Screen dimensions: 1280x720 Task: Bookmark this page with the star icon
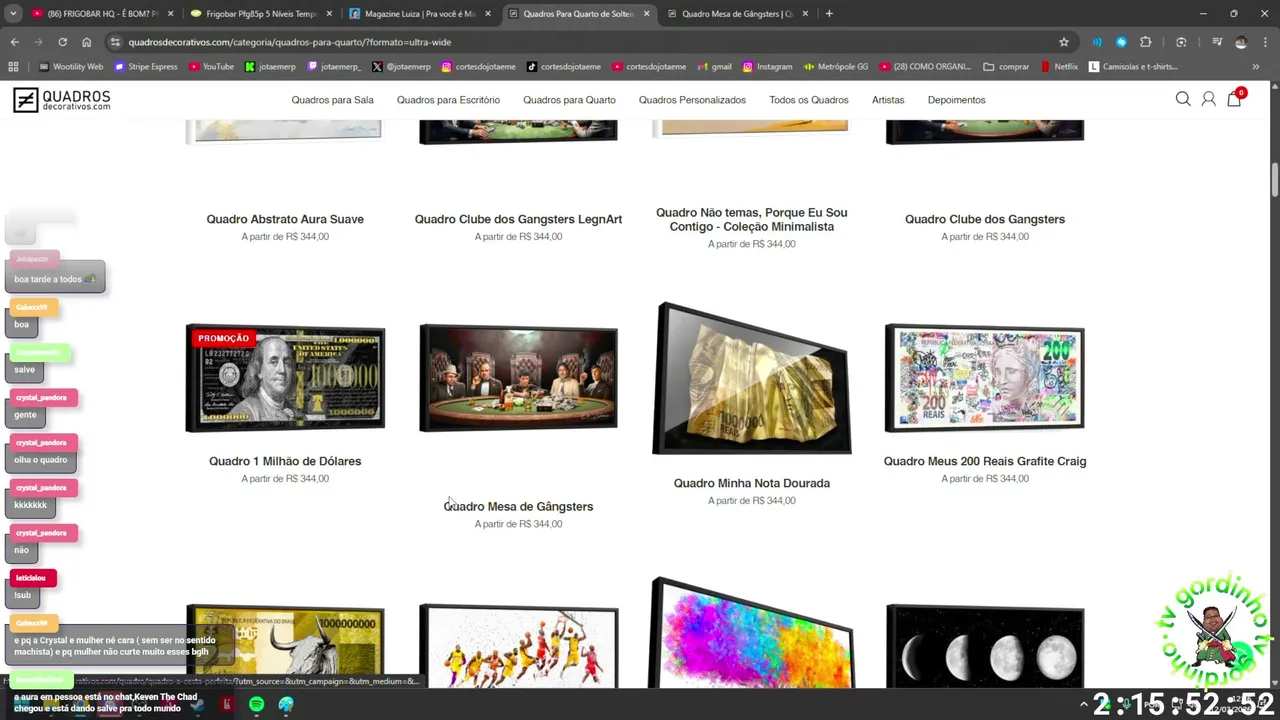click(1064, 42)
